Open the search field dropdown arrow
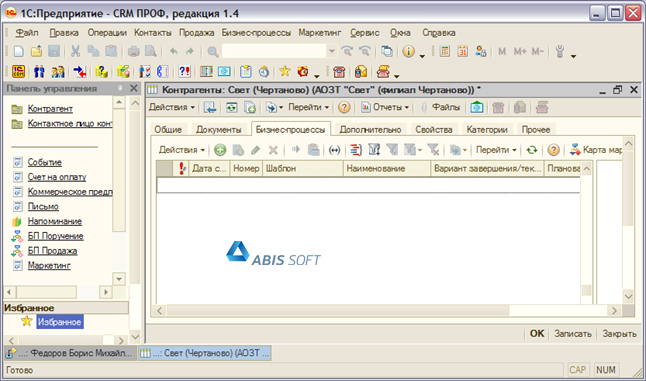The image size is (646, 381). pyautogui.click(x=332, y=51)
